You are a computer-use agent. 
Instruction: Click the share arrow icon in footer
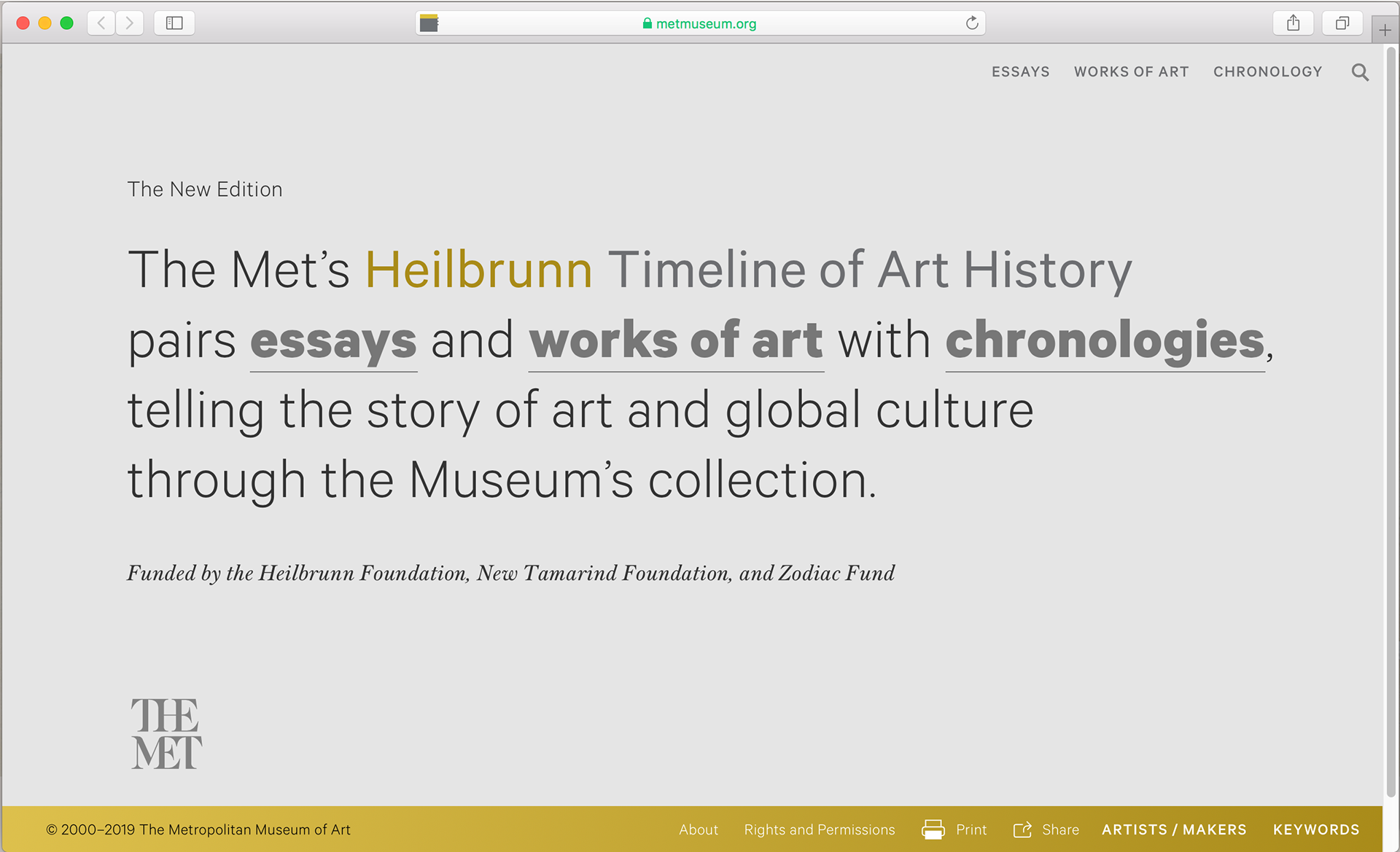tap(1022, 829)
